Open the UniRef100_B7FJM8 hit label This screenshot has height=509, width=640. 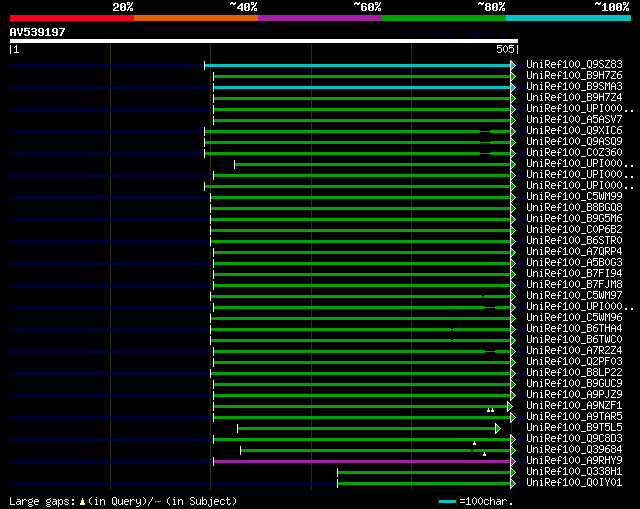574,285
